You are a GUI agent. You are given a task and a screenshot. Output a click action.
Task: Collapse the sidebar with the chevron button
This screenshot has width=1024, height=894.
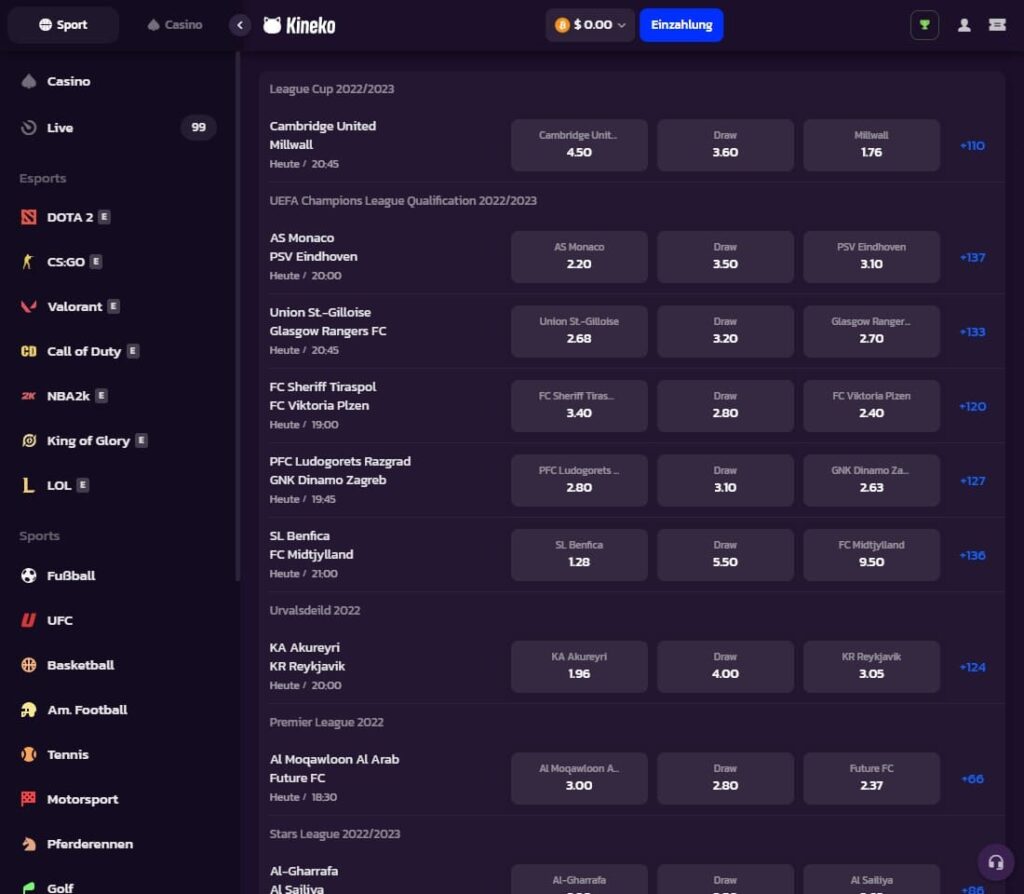pos(239,25)
